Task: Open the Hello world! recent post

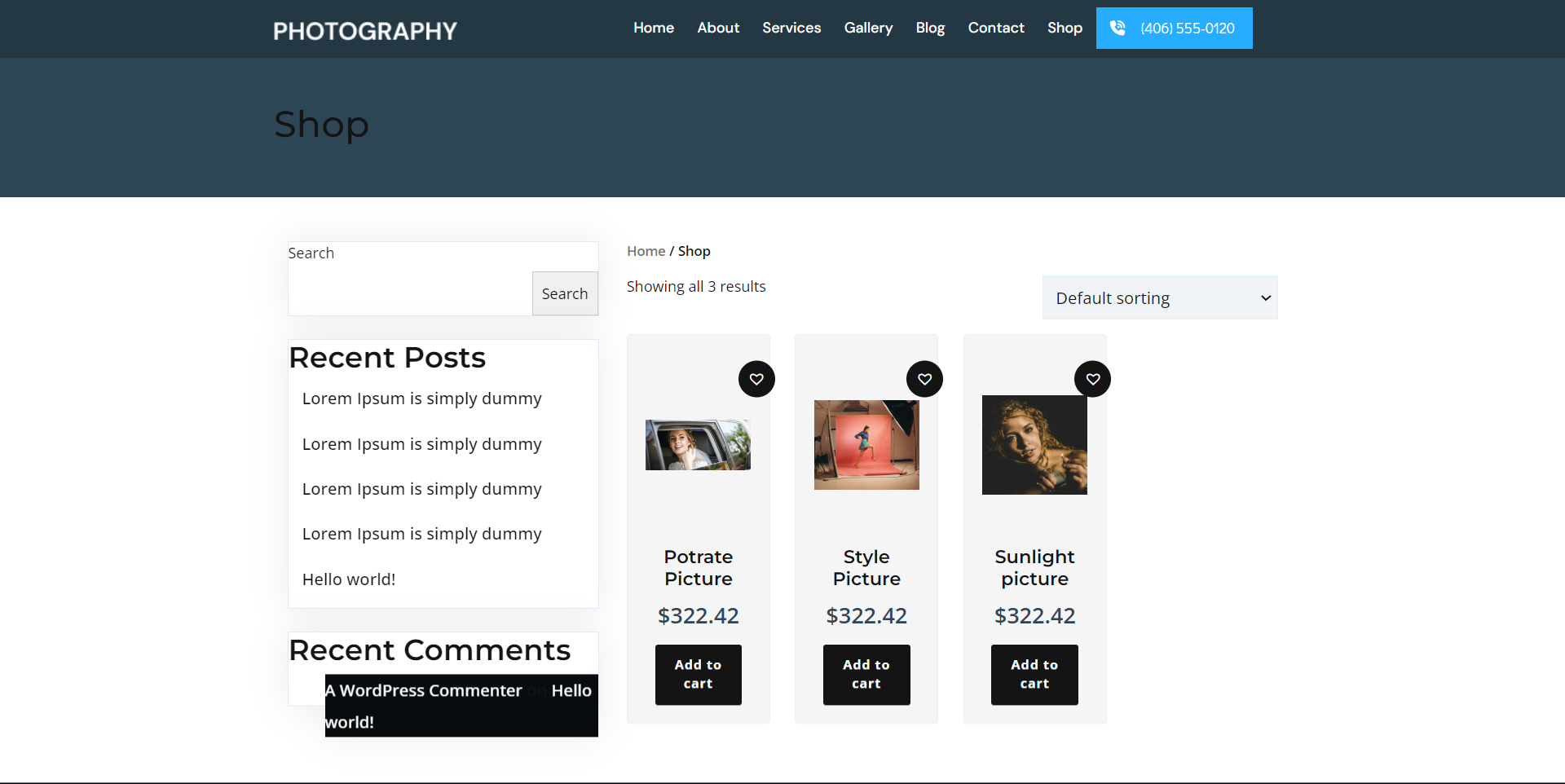Action: click(x=349, y=579)
